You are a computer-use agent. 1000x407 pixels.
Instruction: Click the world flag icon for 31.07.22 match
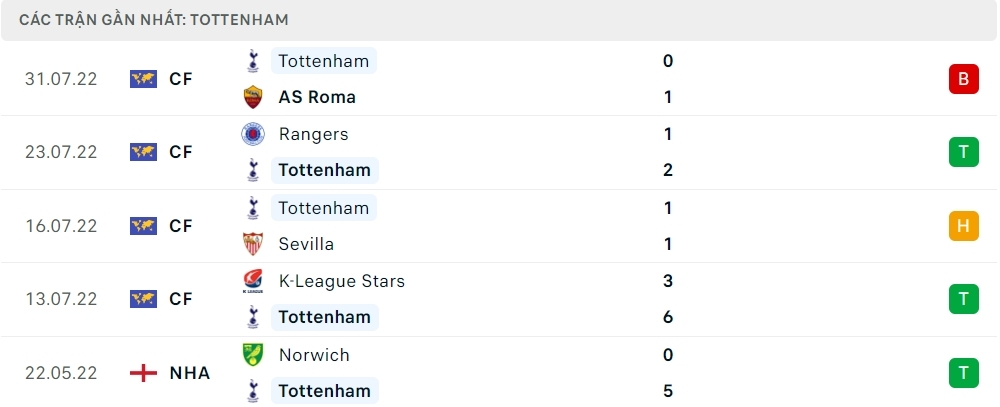pos(144,79)
